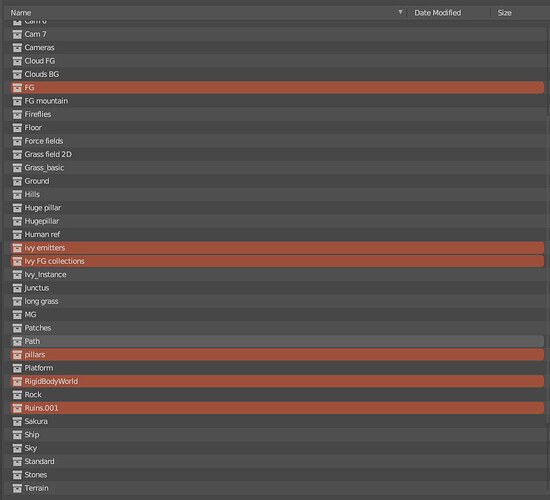Click the collection icon beside FG mountain
Screen dimensions: 550x500
[17, 101]
